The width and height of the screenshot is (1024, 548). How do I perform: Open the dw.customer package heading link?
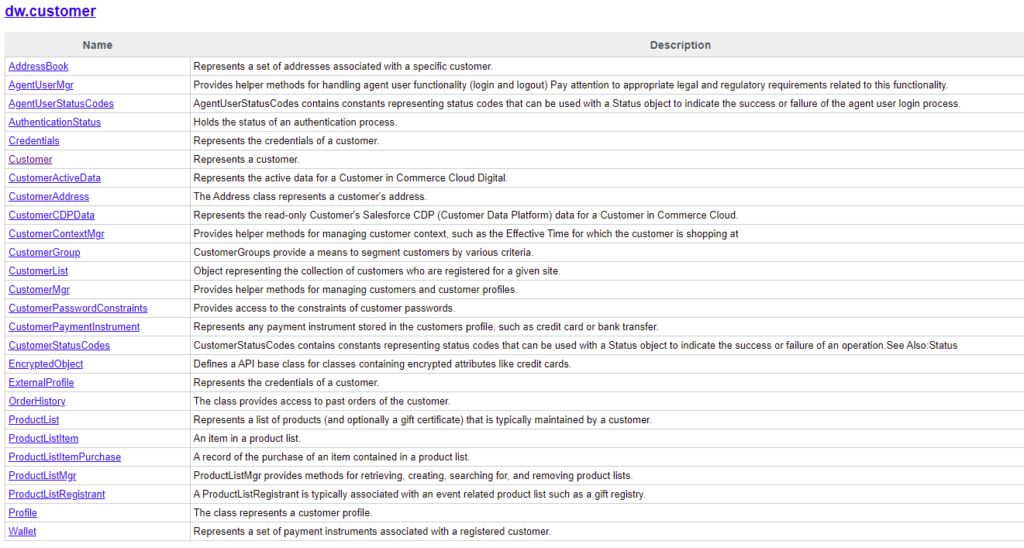pos(50,12)
